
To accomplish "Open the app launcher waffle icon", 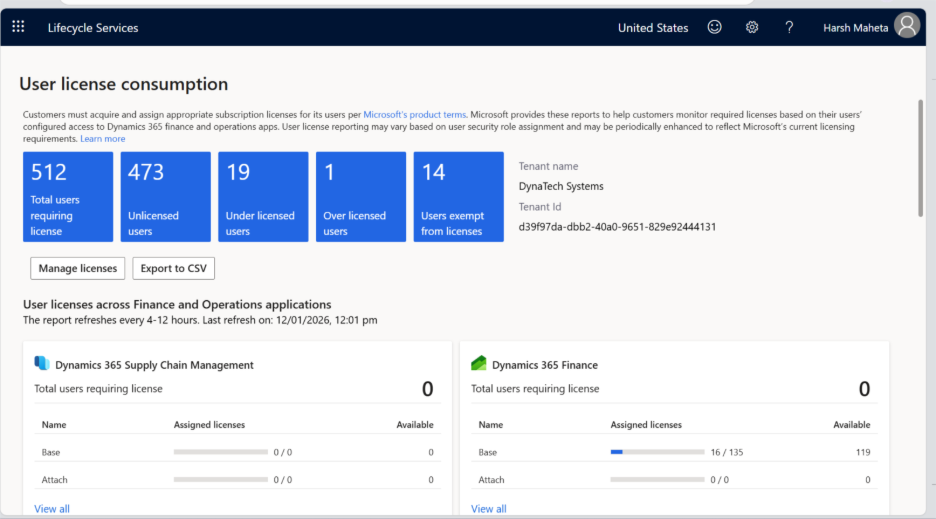I will click(x=18, y=27).
